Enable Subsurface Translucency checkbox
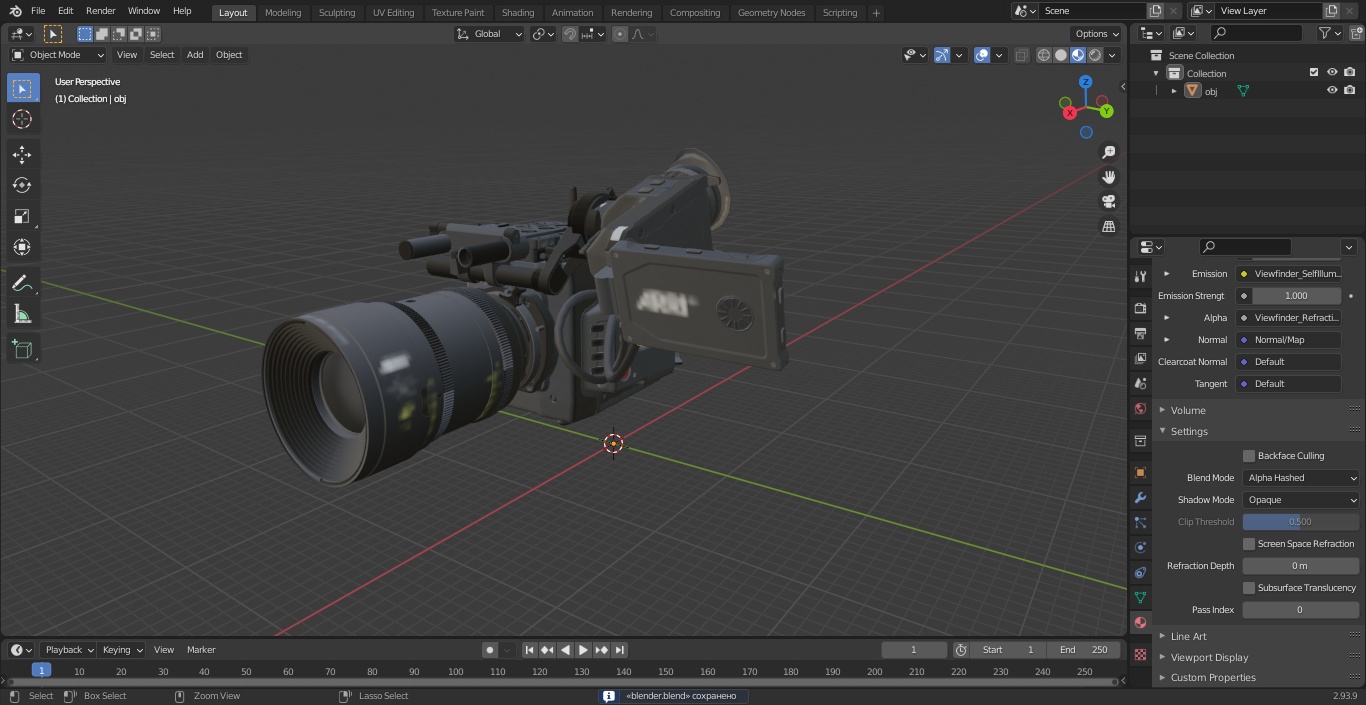This screenshot has width=1366, height=705. click(x=1249, y=588)
